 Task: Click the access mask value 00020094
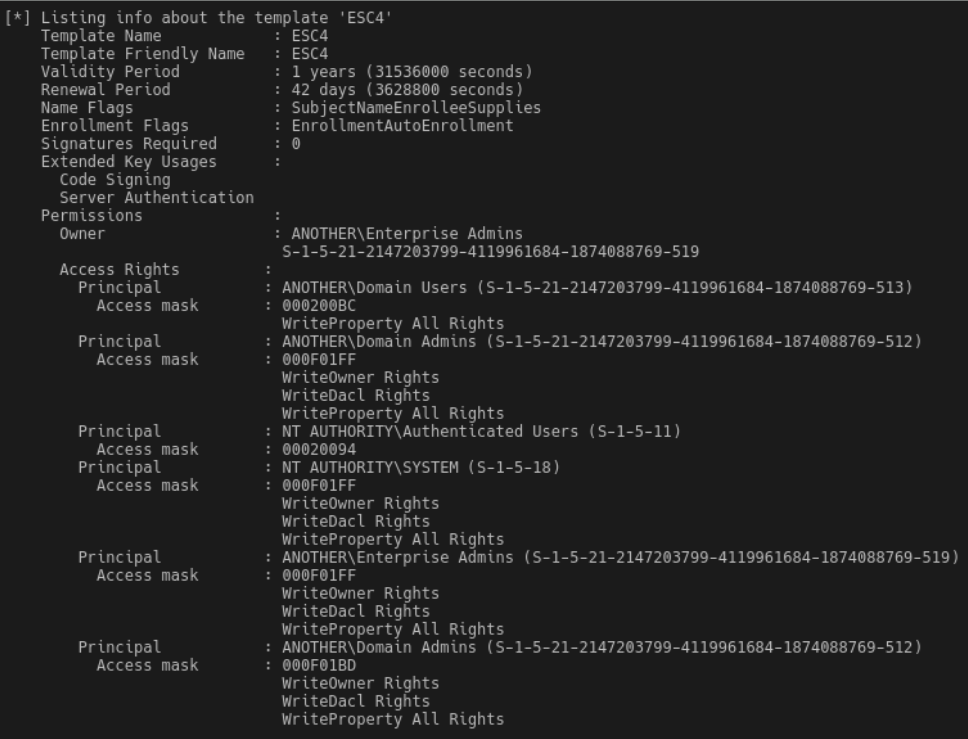[319, 450]
